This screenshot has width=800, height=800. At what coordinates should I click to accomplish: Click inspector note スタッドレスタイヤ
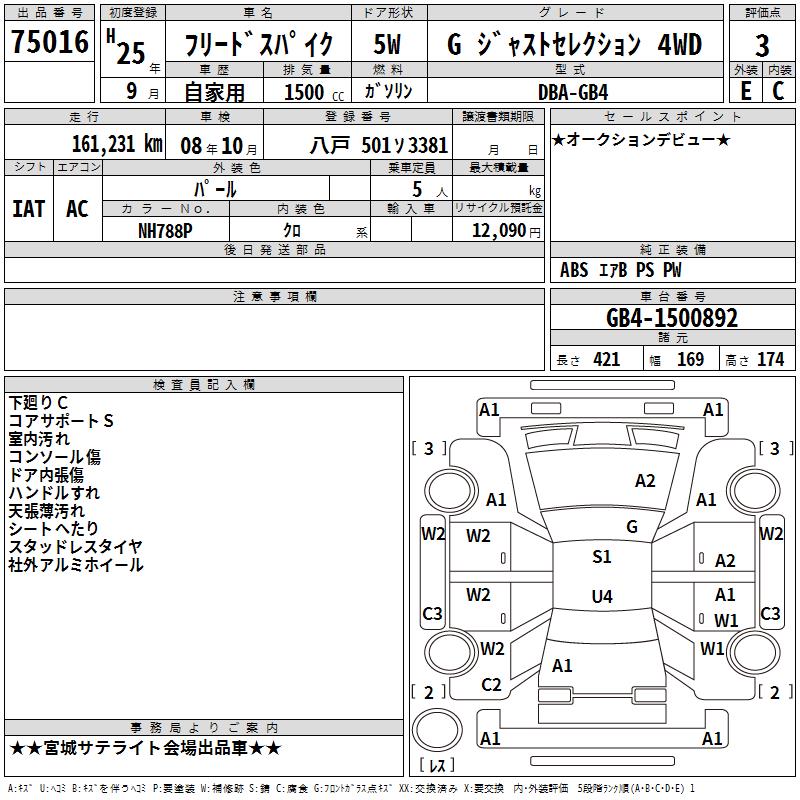[x=76, y=546]
